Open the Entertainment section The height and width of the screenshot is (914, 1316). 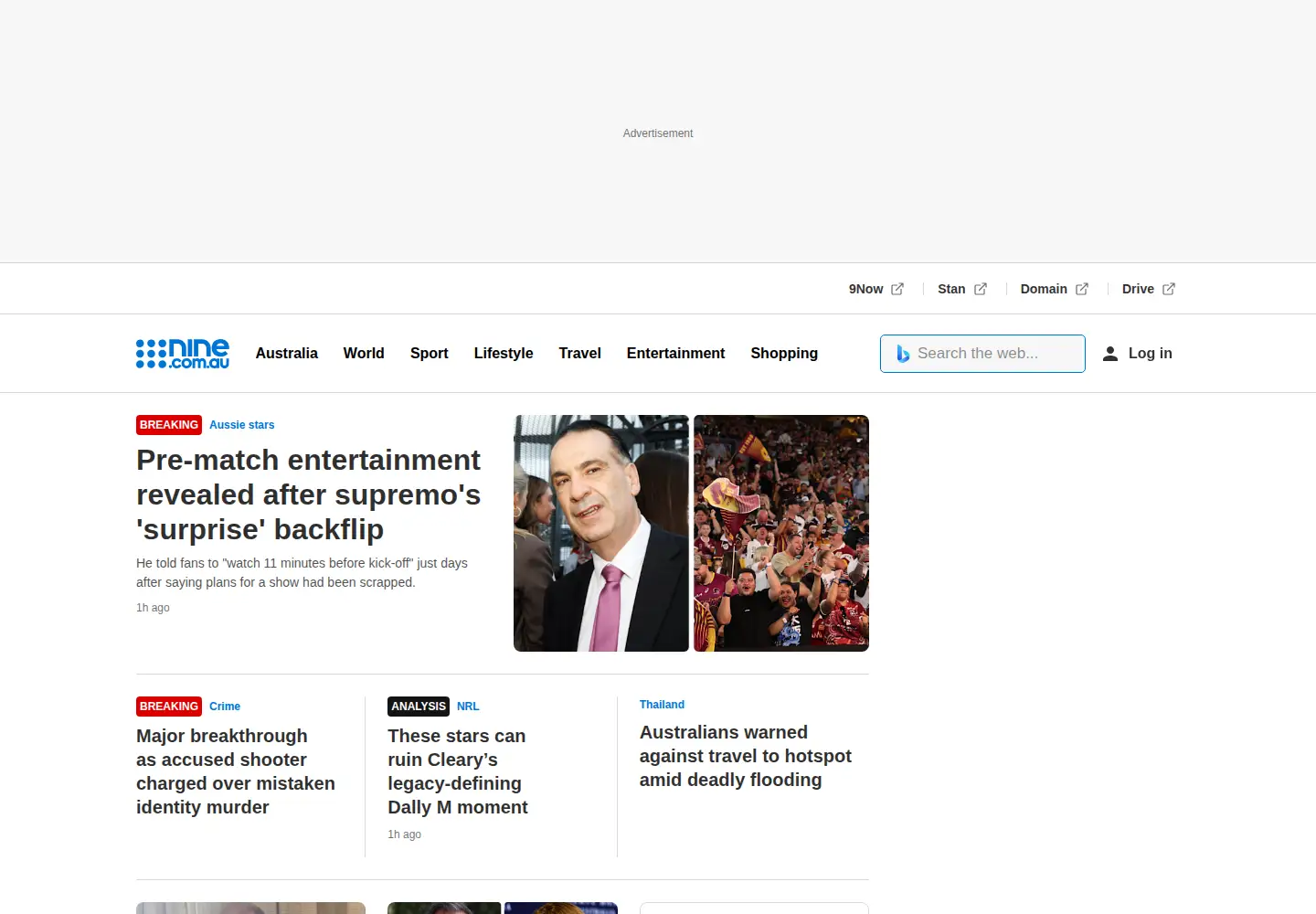tap(676, 353)
